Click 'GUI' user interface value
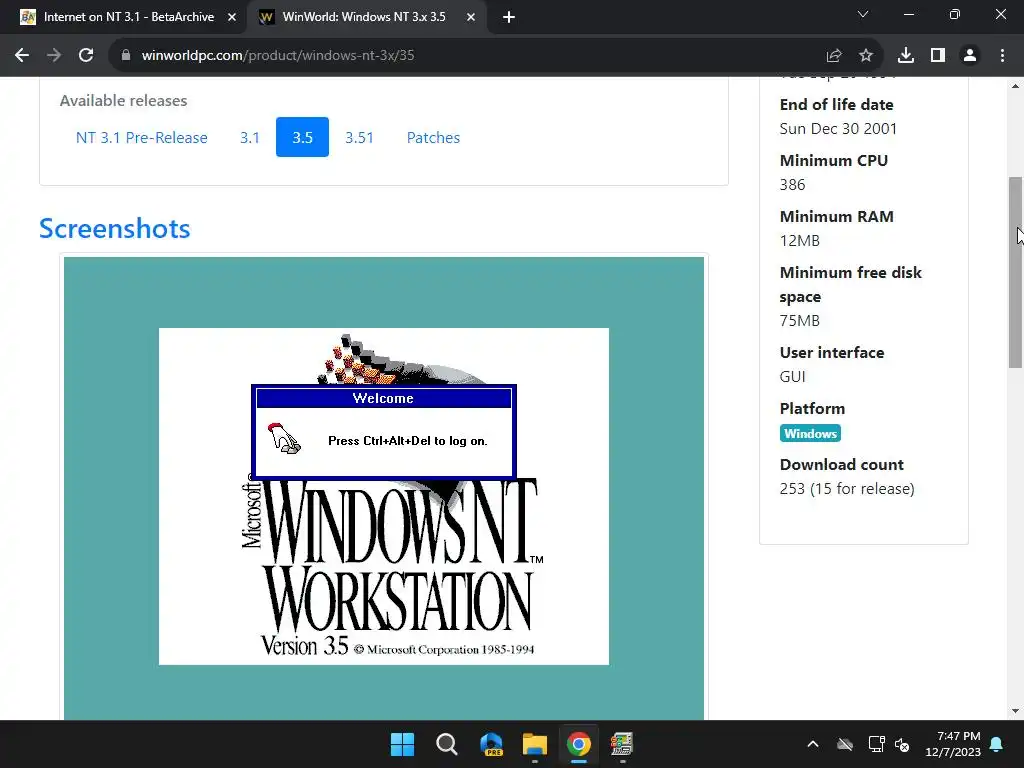 point(792,377)
